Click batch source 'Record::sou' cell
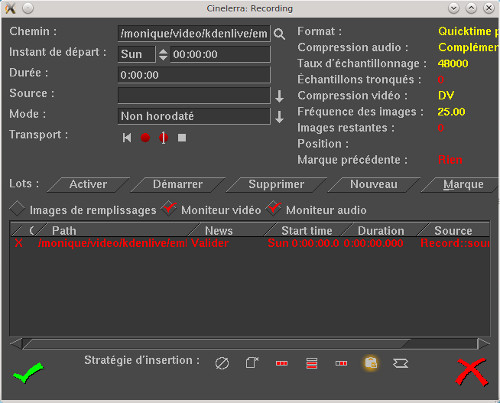The height and width of the screenshot is (403, 500). pos(455,243)
